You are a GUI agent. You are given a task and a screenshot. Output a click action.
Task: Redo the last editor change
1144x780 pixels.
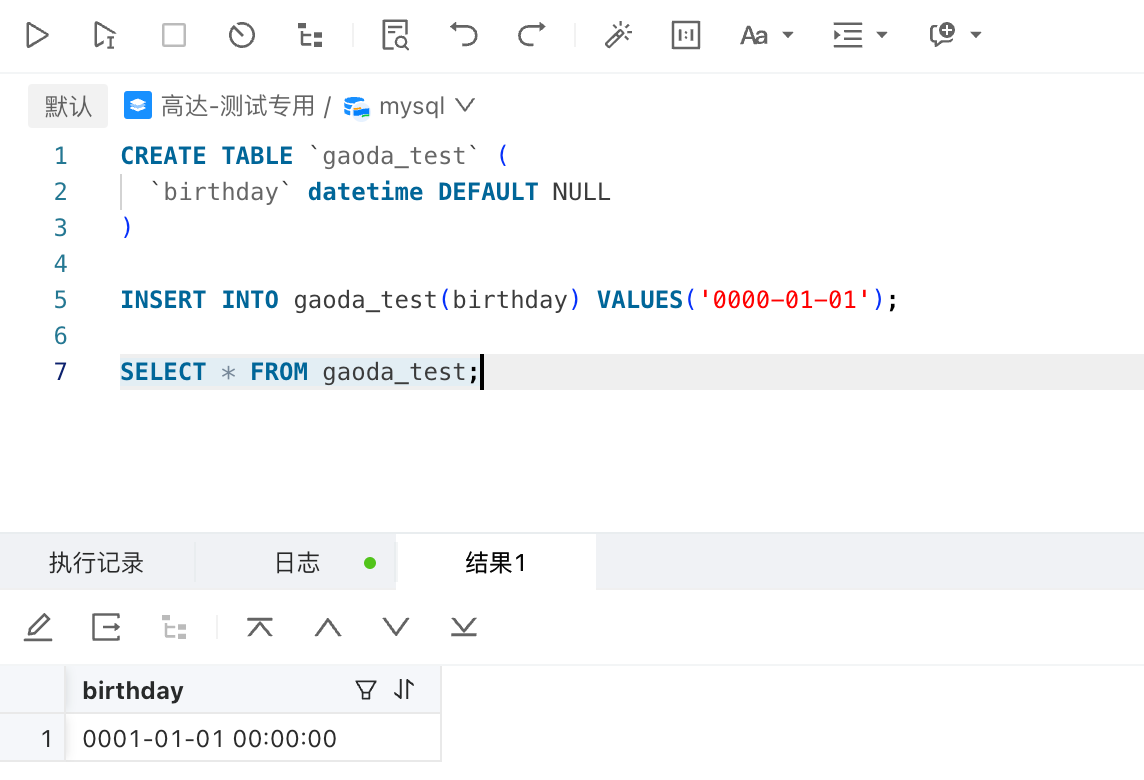point(531,35)
